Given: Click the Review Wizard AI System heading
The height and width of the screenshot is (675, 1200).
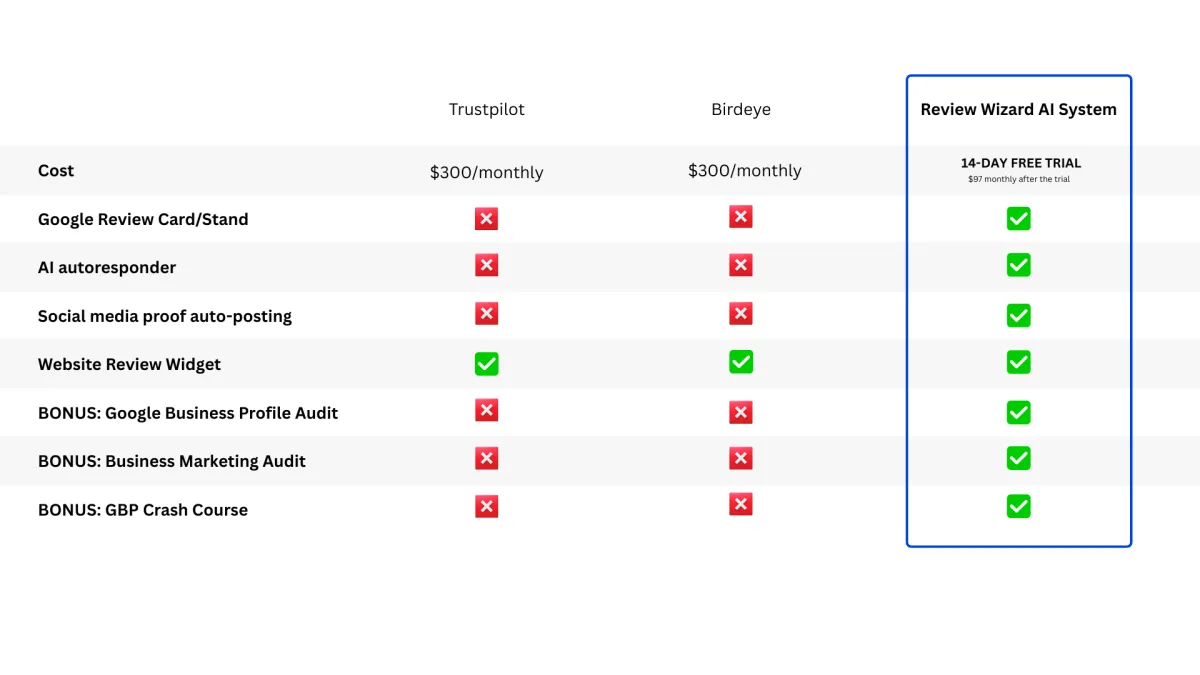Looking at the screenshot, I should tap(1018, 110).
